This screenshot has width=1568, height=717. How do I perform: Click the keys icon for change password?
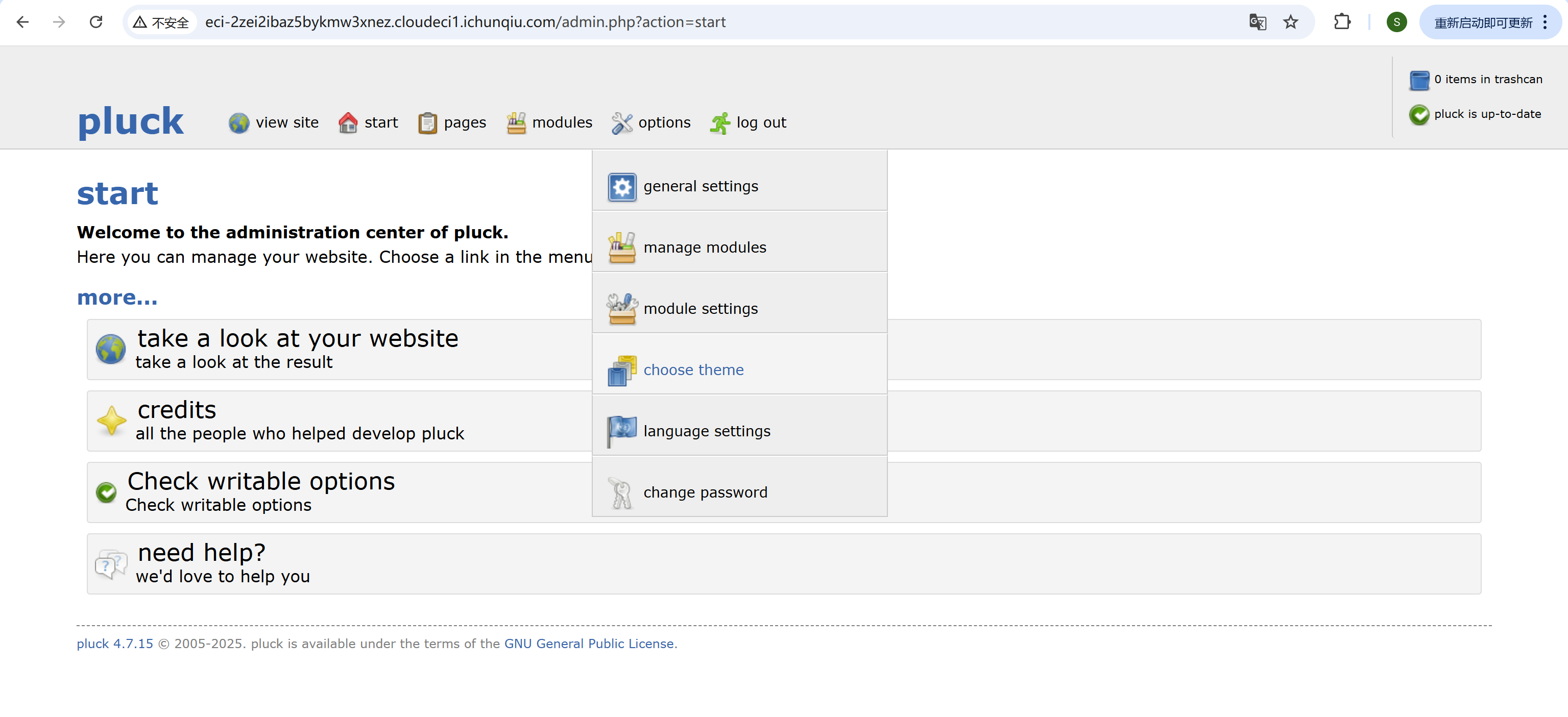tap(621, 492)
